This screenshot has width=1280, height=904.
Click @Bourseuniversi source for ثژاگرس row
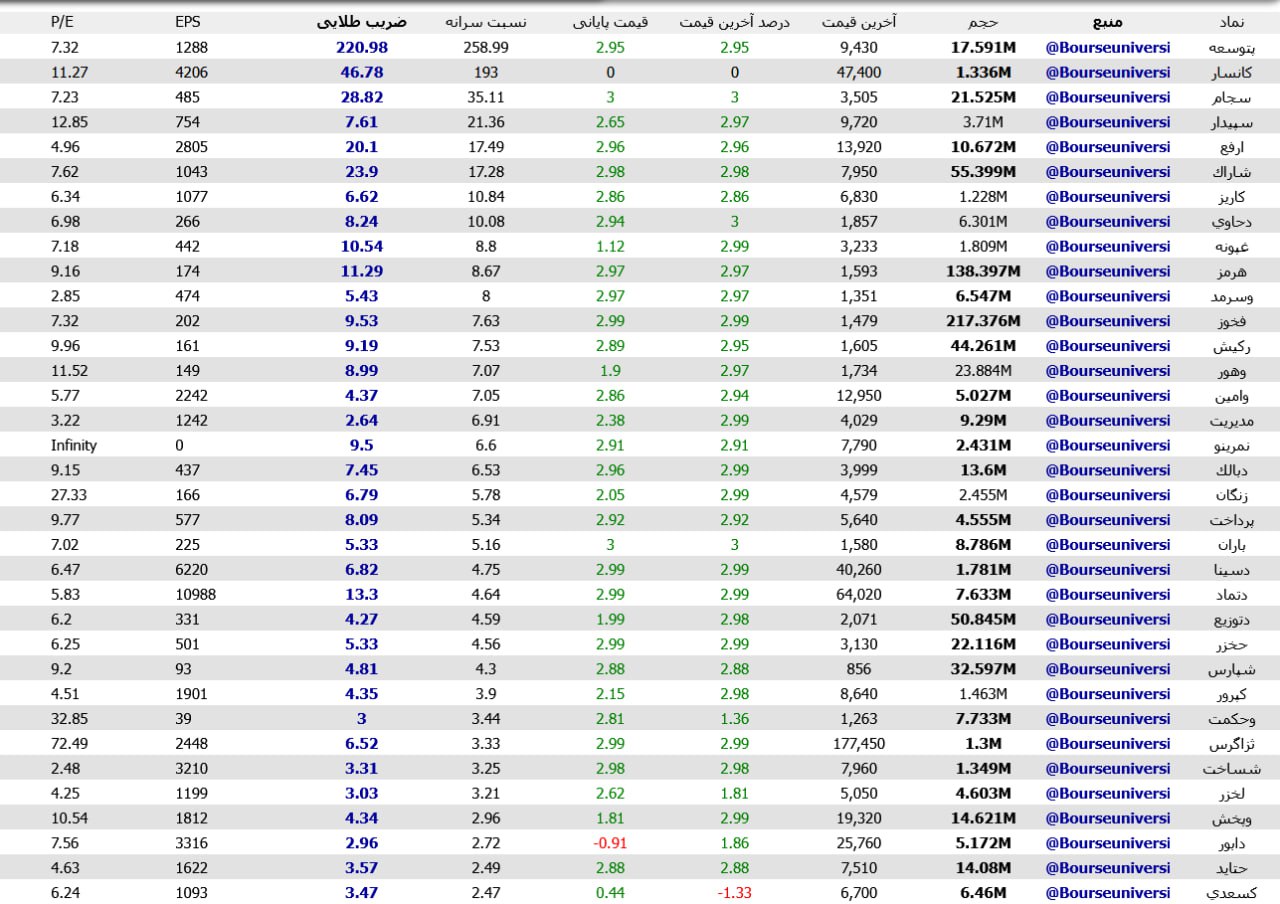point(1107,744)
